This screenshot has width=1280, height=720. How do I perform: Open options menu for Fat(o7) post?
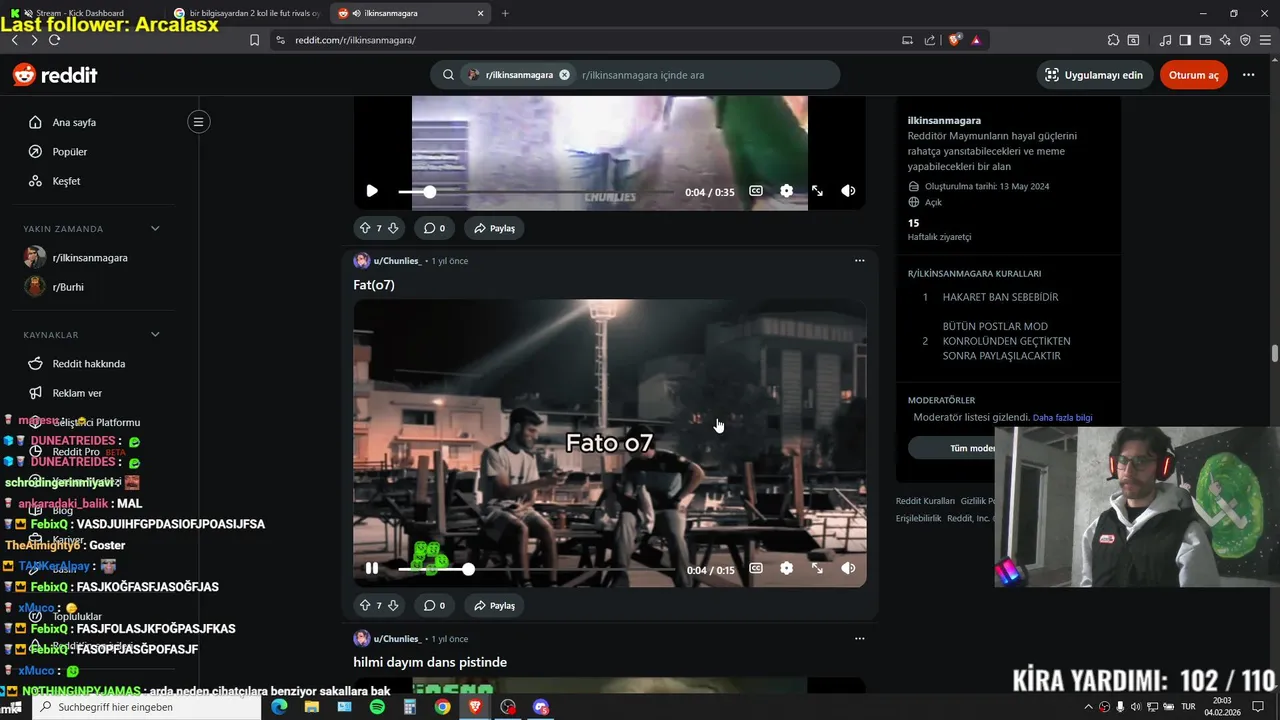[x=859, y=261]
